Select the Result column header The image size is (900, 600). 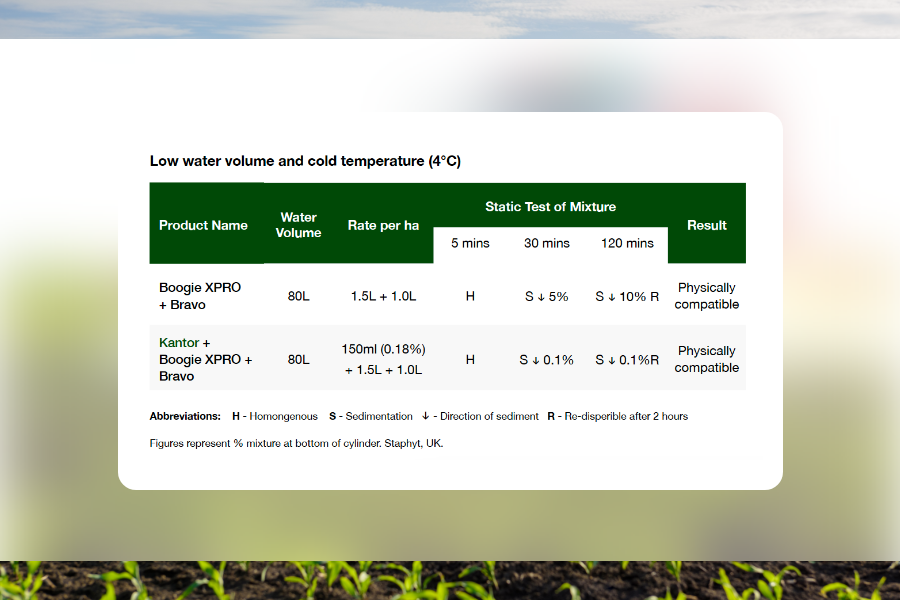tap(706, 225)
